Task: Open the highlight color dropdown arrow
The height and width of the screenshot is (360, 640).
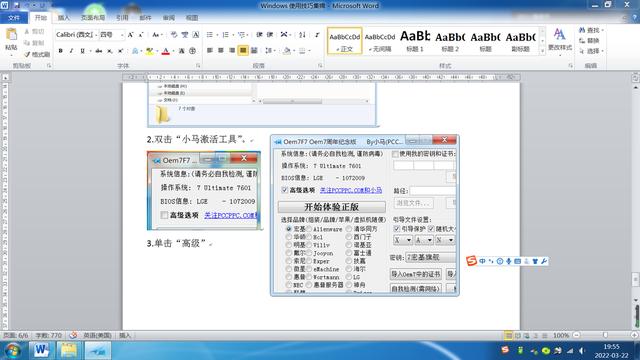Action: pyautogui.click(x=157, y=51)
